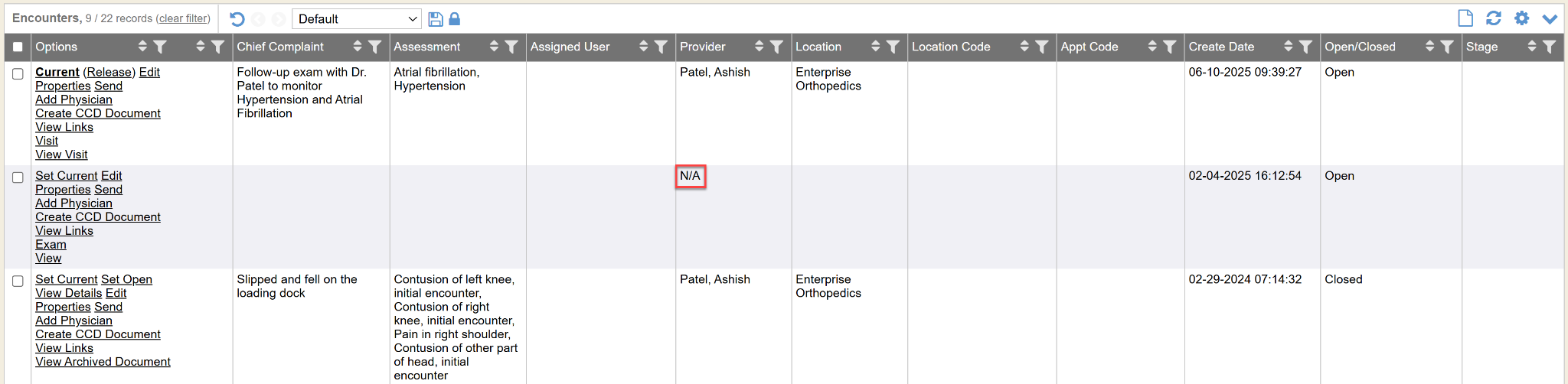This screenshot has height=384, width=1568.
Task: Filter the Open/Closed column
Action: coord(1447,47)
